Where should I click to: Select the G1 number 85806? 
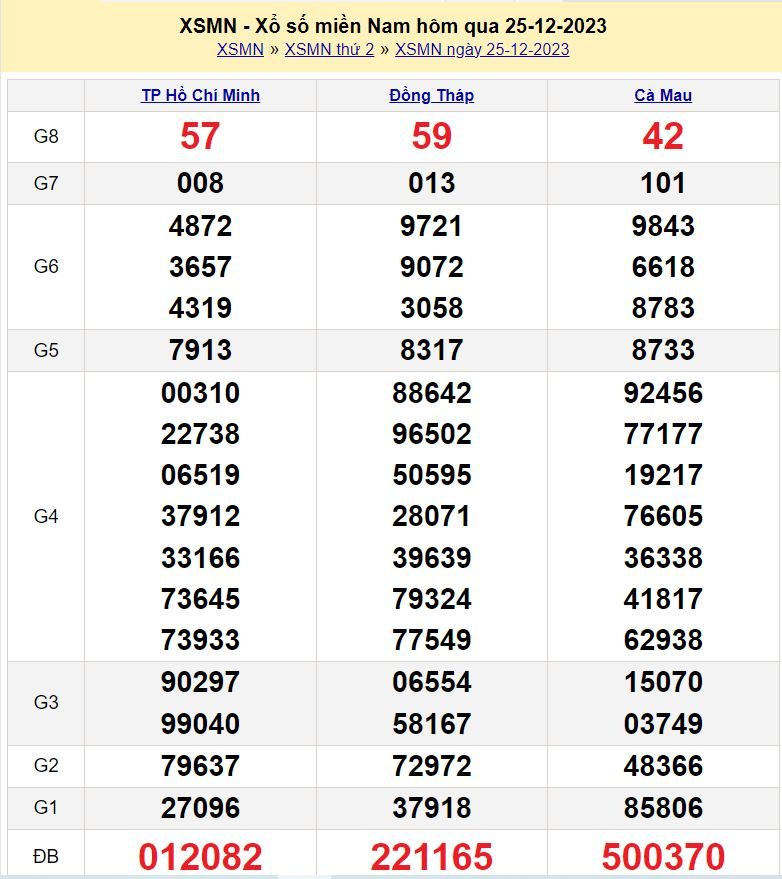tap(663, 808)
